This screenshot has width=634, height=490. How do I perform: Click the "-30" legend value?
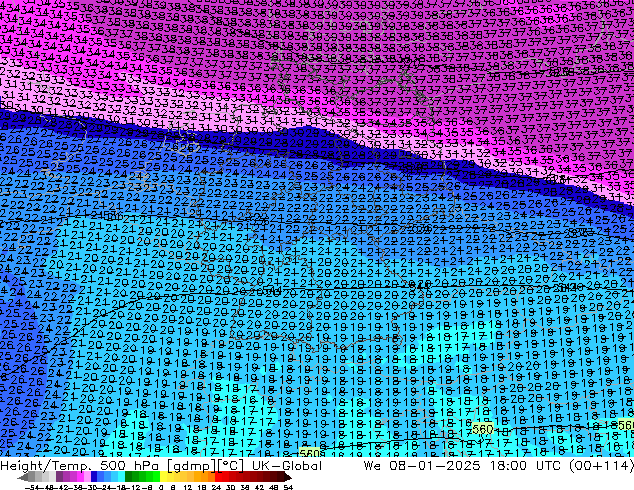tap(92, 487)
